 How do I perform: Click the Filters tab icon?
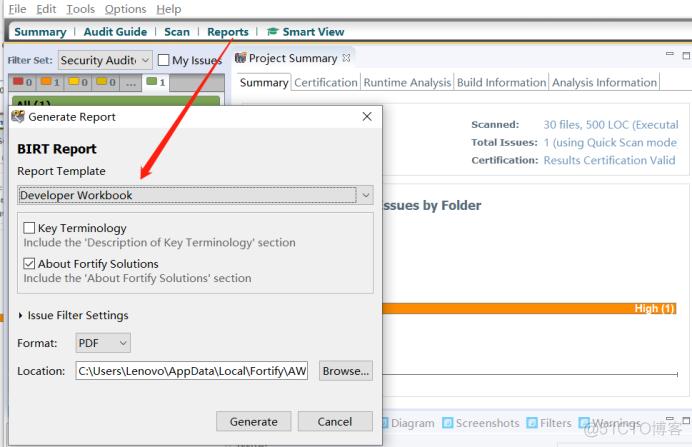[532, 423]
